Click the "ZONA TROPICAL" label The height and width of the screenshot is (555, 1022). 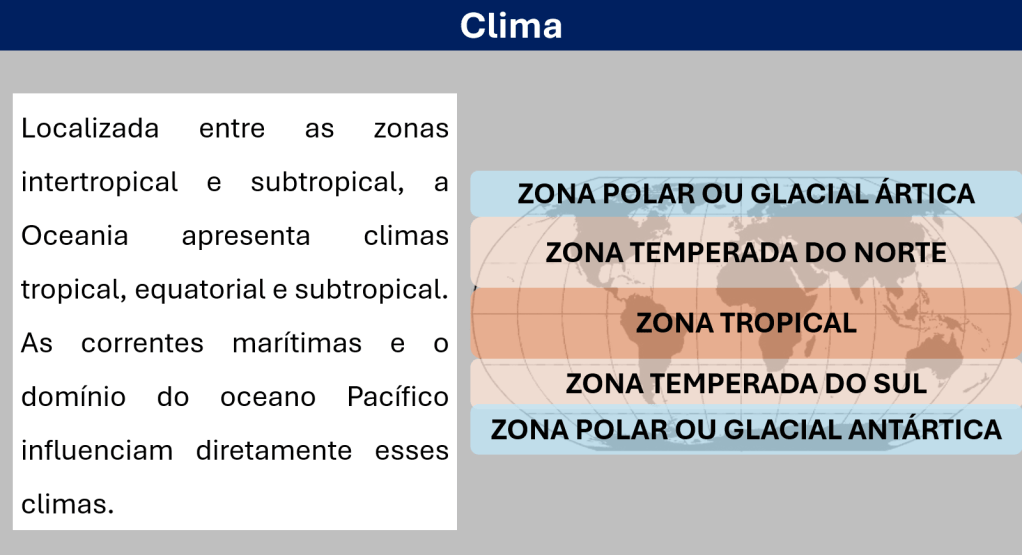[x=746, y=323]
